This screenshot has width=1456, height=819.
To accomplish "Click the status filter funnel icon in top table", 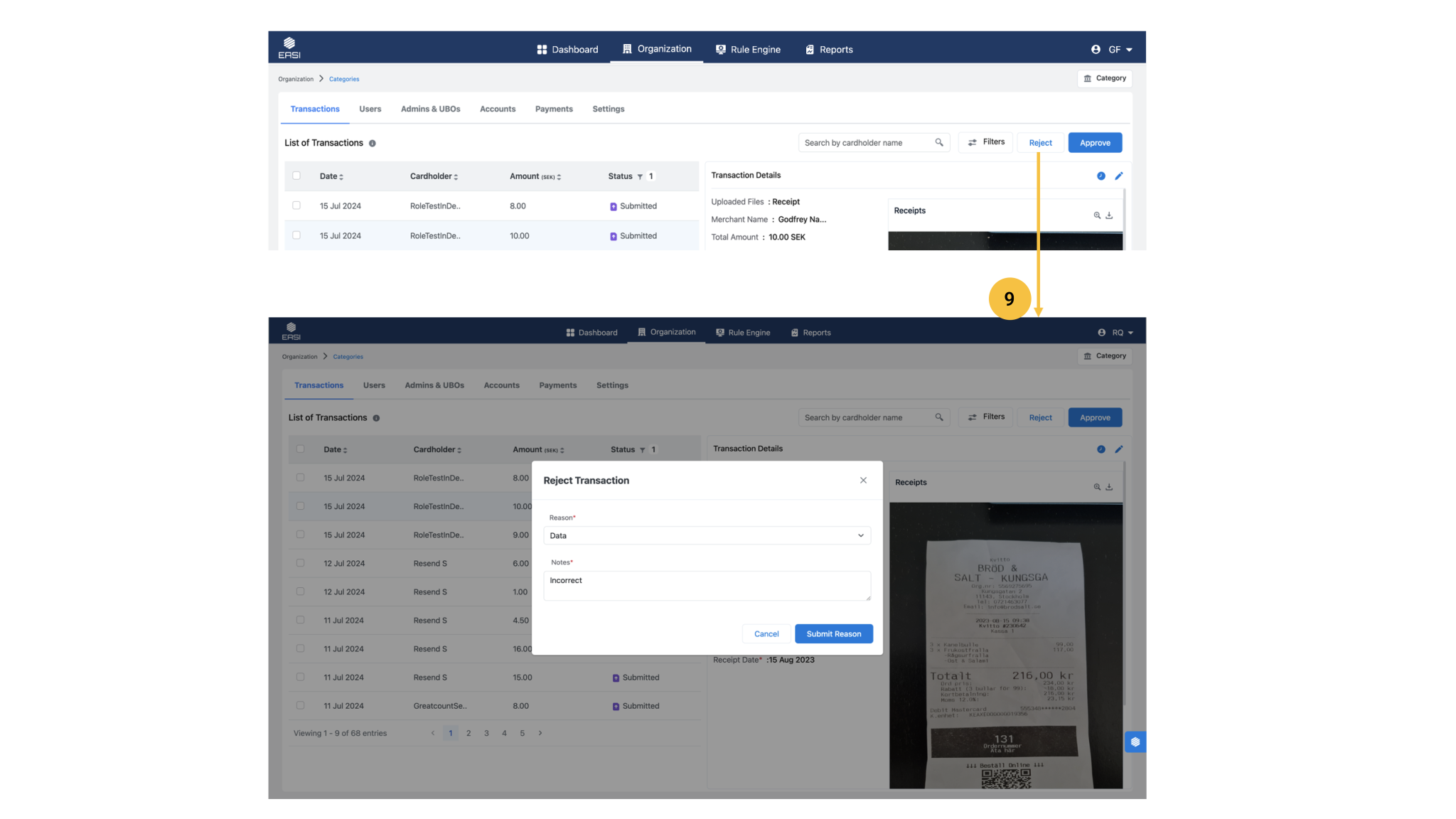I will click(640, 177).
